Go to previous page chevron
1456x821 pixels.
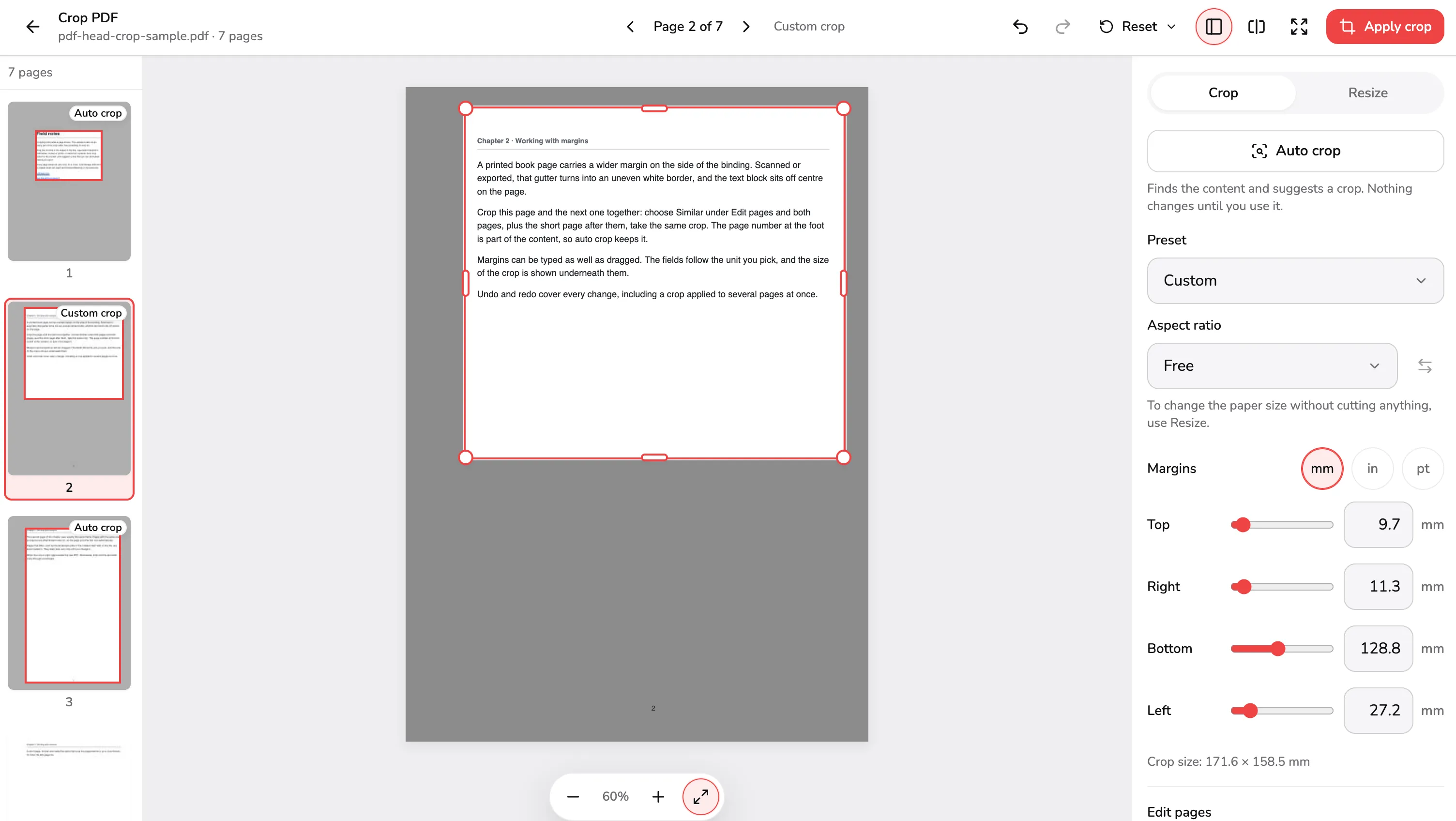630,27
